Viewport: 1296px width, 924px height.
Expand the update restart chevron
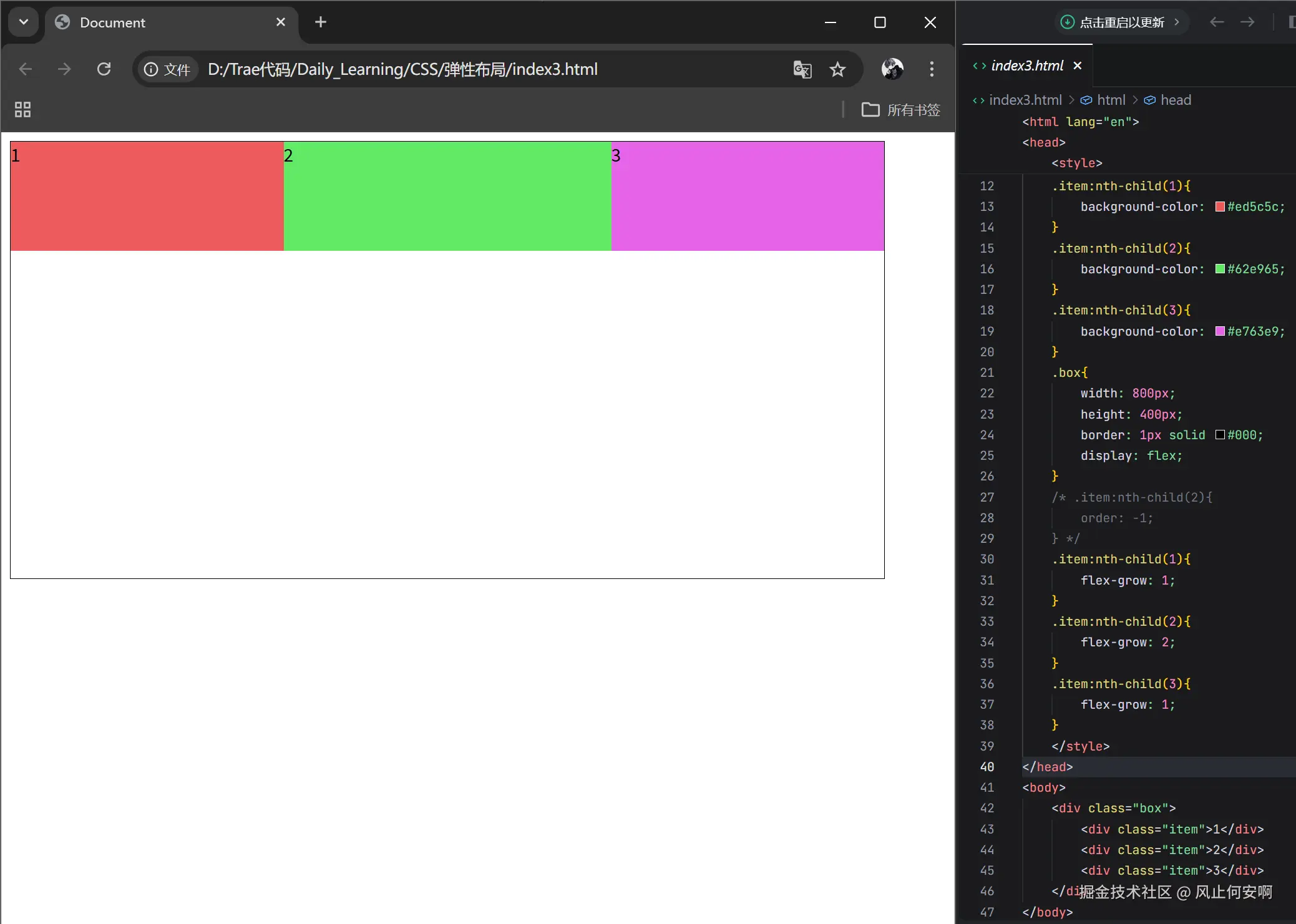[x=1177, y=22]
